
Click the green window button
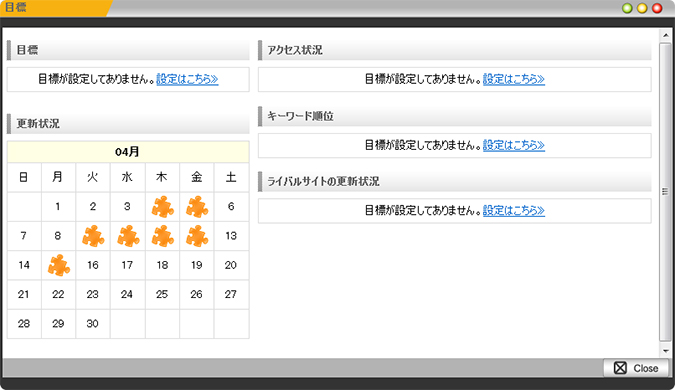click(x=627, y=8)
